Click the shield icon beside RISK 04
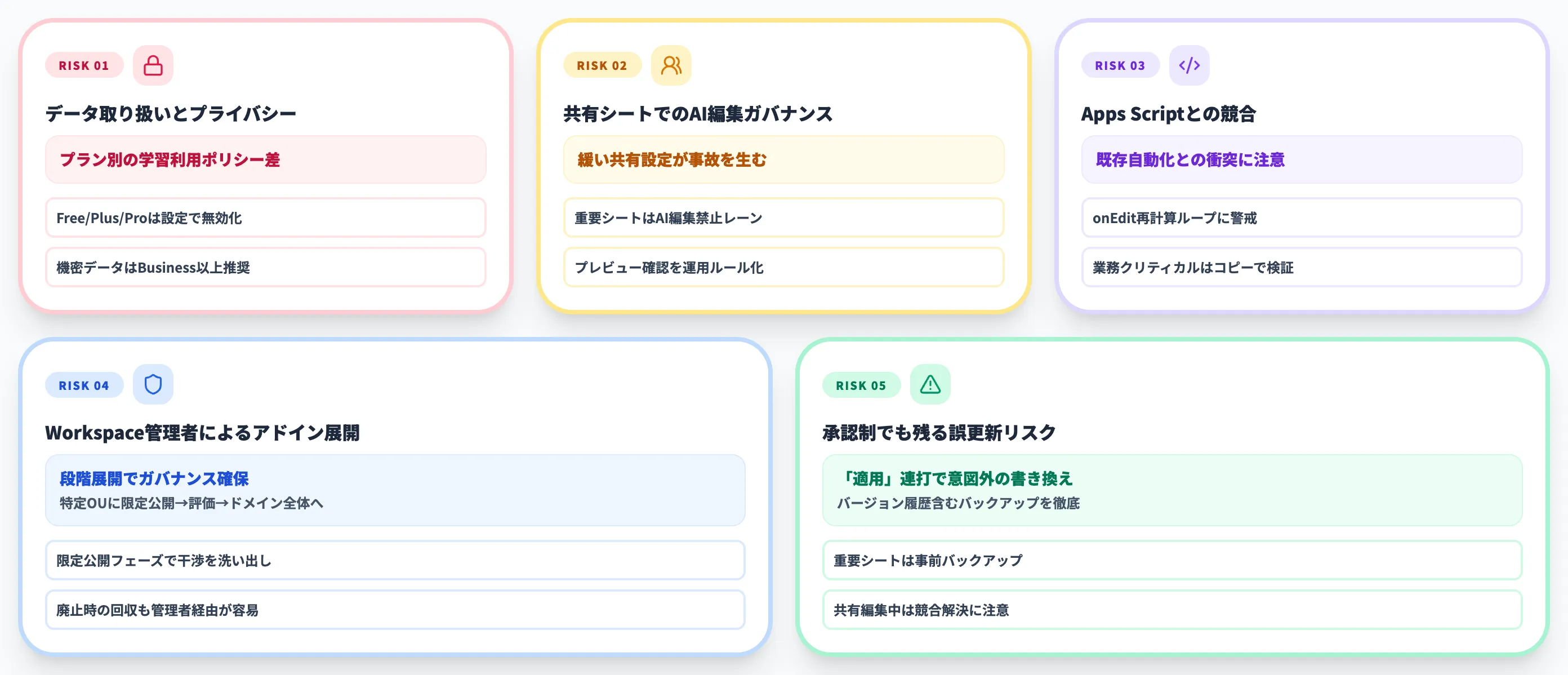Screen dimensions: 1568x675 point(153,384)
